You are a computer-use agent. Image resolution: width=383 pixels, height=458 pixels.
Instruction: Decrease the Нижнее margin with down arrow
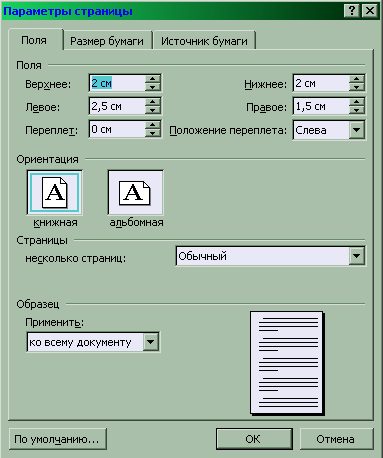(x=357, y=87)
